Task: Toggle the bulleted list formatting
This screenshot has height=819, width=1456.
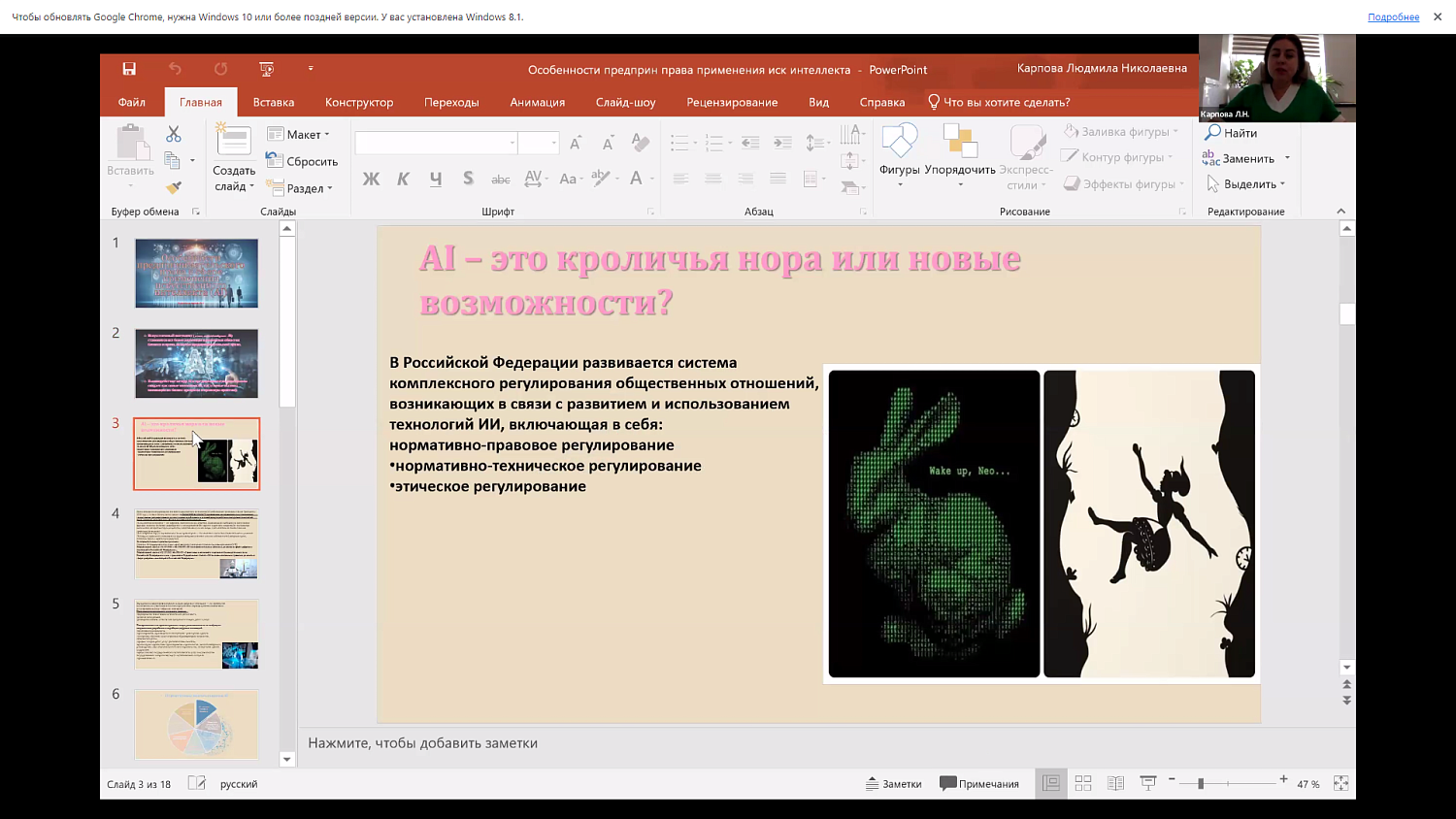Action: coord(679,141)
